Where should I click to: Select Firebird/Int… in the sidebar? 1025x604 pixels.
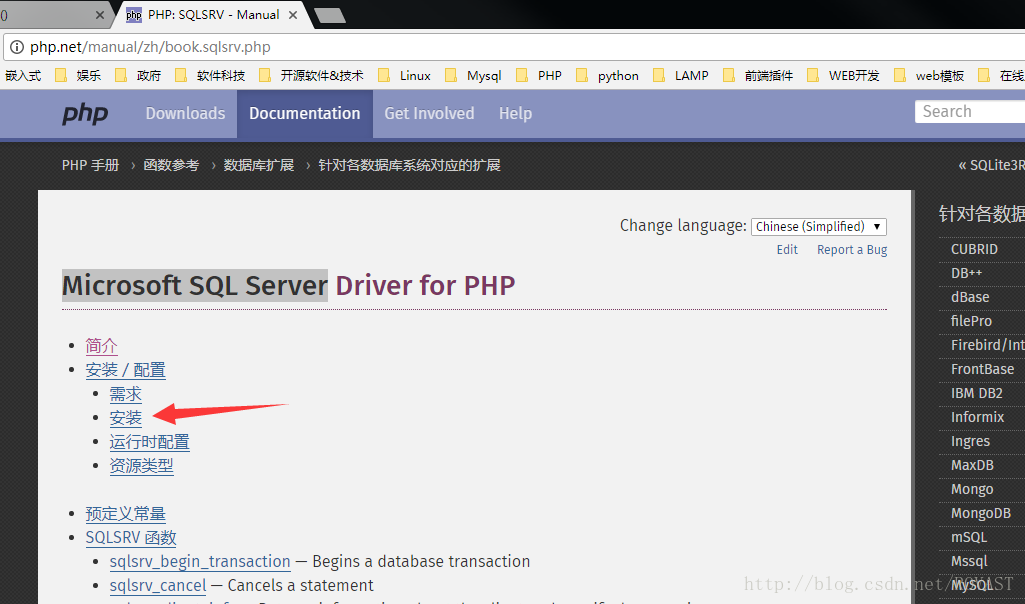coord(988,345)
